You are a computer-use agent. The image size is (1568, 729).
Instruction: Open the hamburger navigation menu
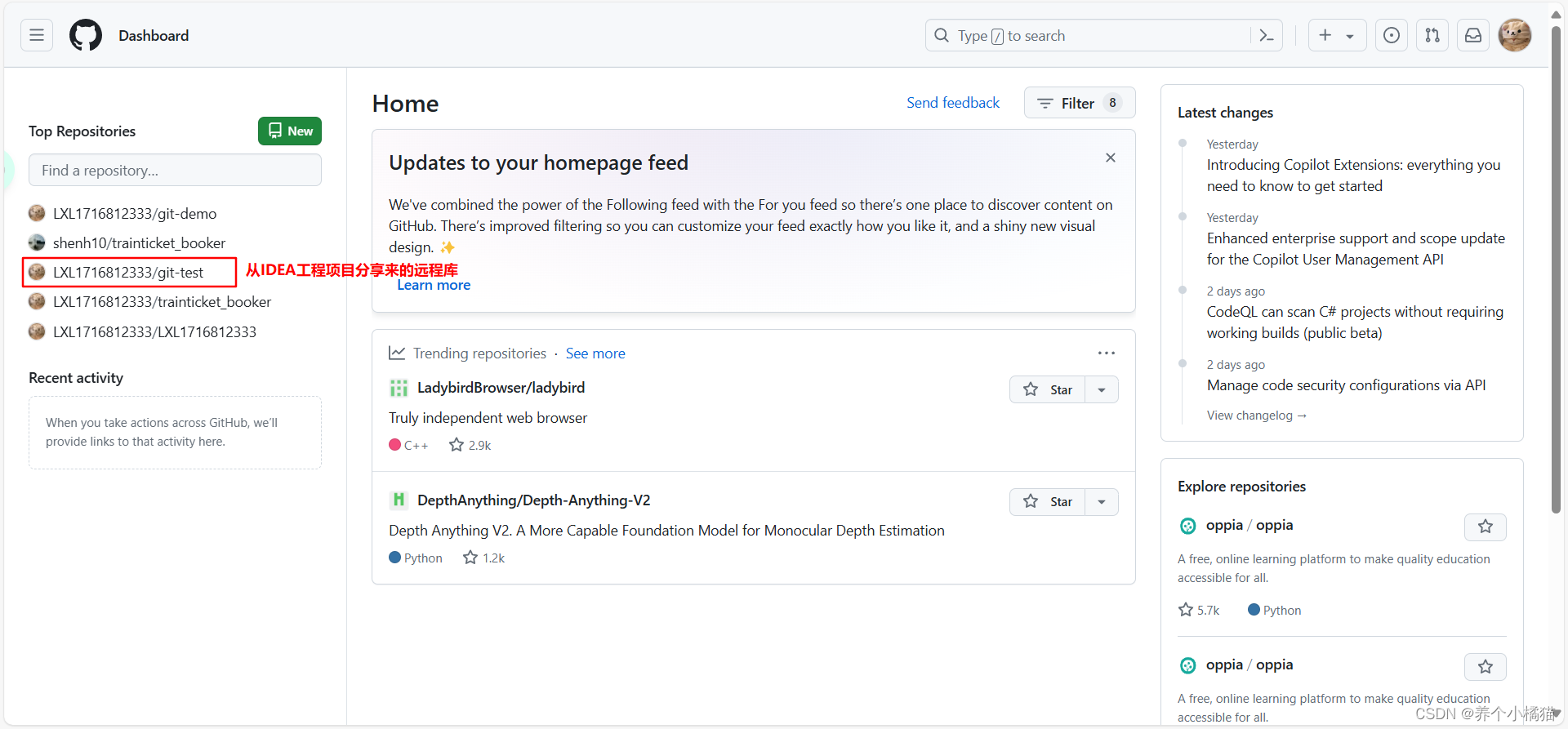(x=37, y=35)
